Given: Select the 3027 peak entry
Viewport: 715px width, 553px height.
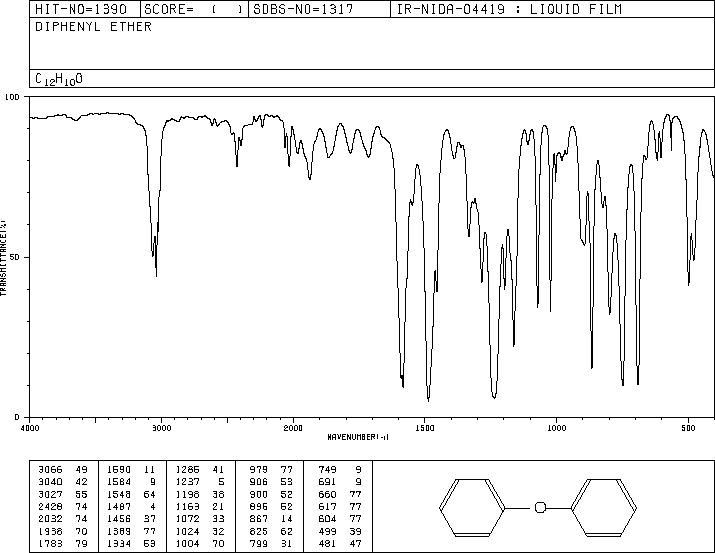Looking at the screenshot, I should pos(63,494).
